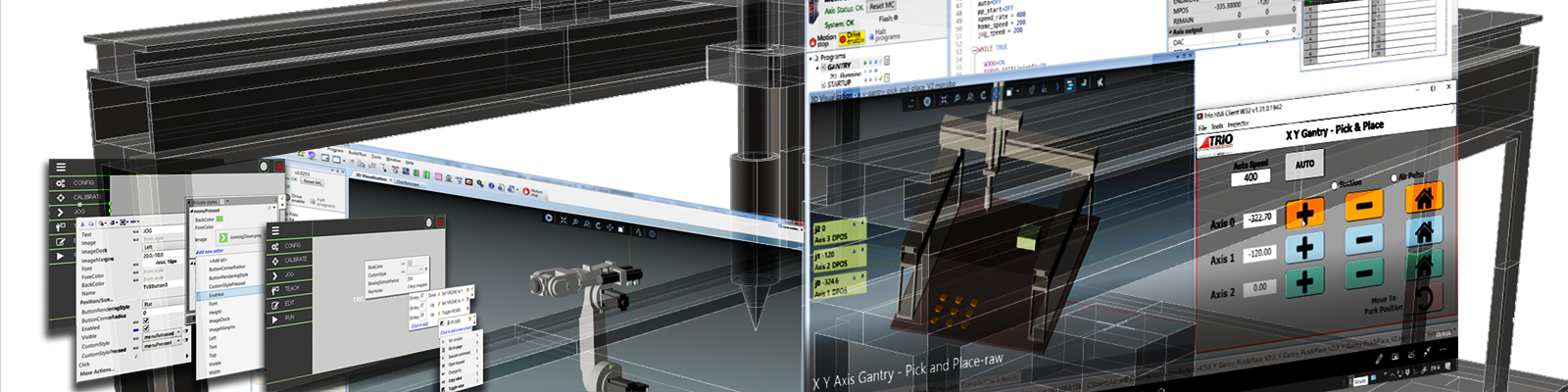Select the GANTRY program in tree
1568x392 pixels.
pyautogui.click(x=838, y=67)
